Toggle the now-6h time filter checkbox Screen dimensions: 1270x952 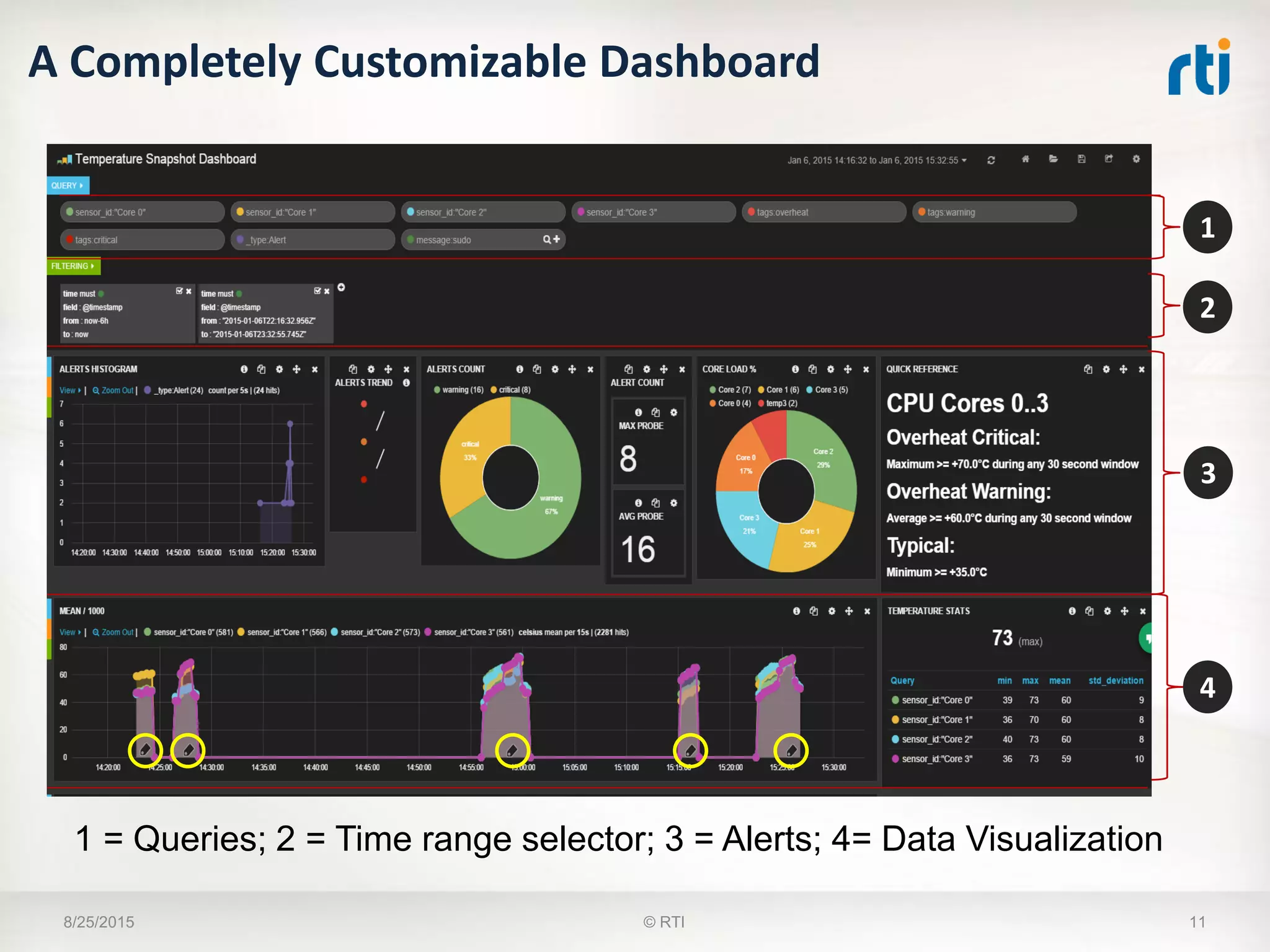click(179, 291)
